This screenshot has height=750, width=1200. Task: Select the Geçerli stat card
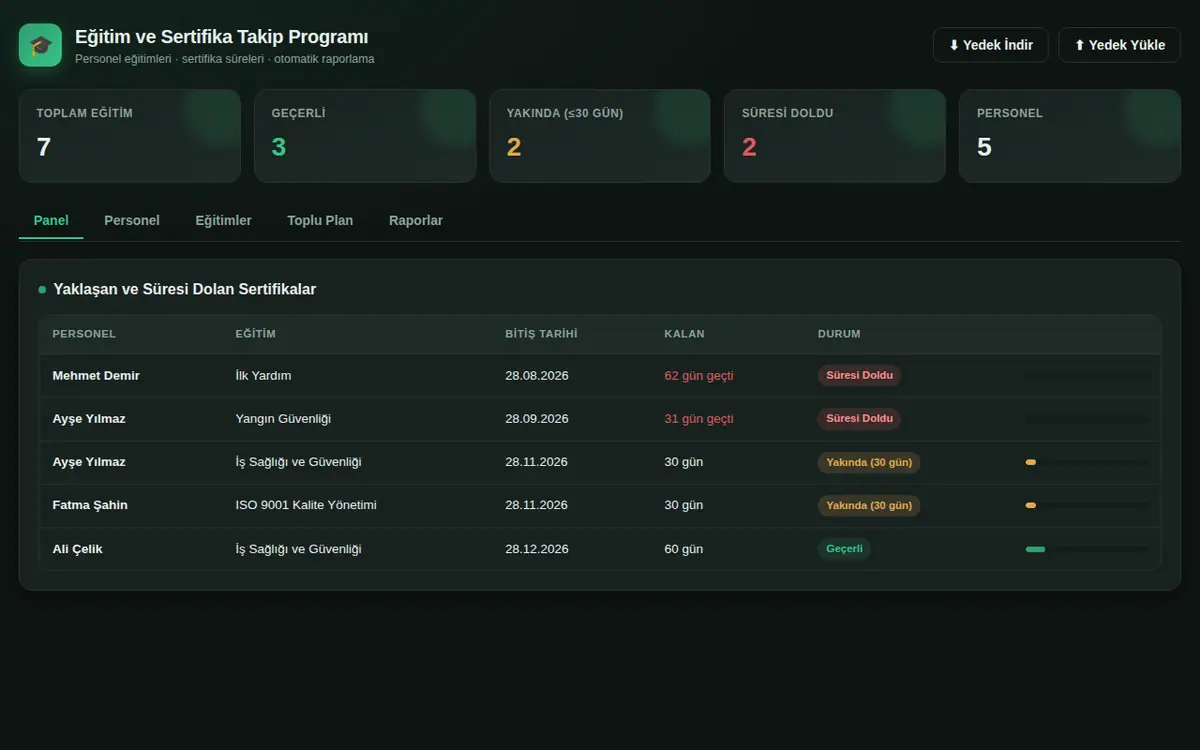(x=365, y=136)
